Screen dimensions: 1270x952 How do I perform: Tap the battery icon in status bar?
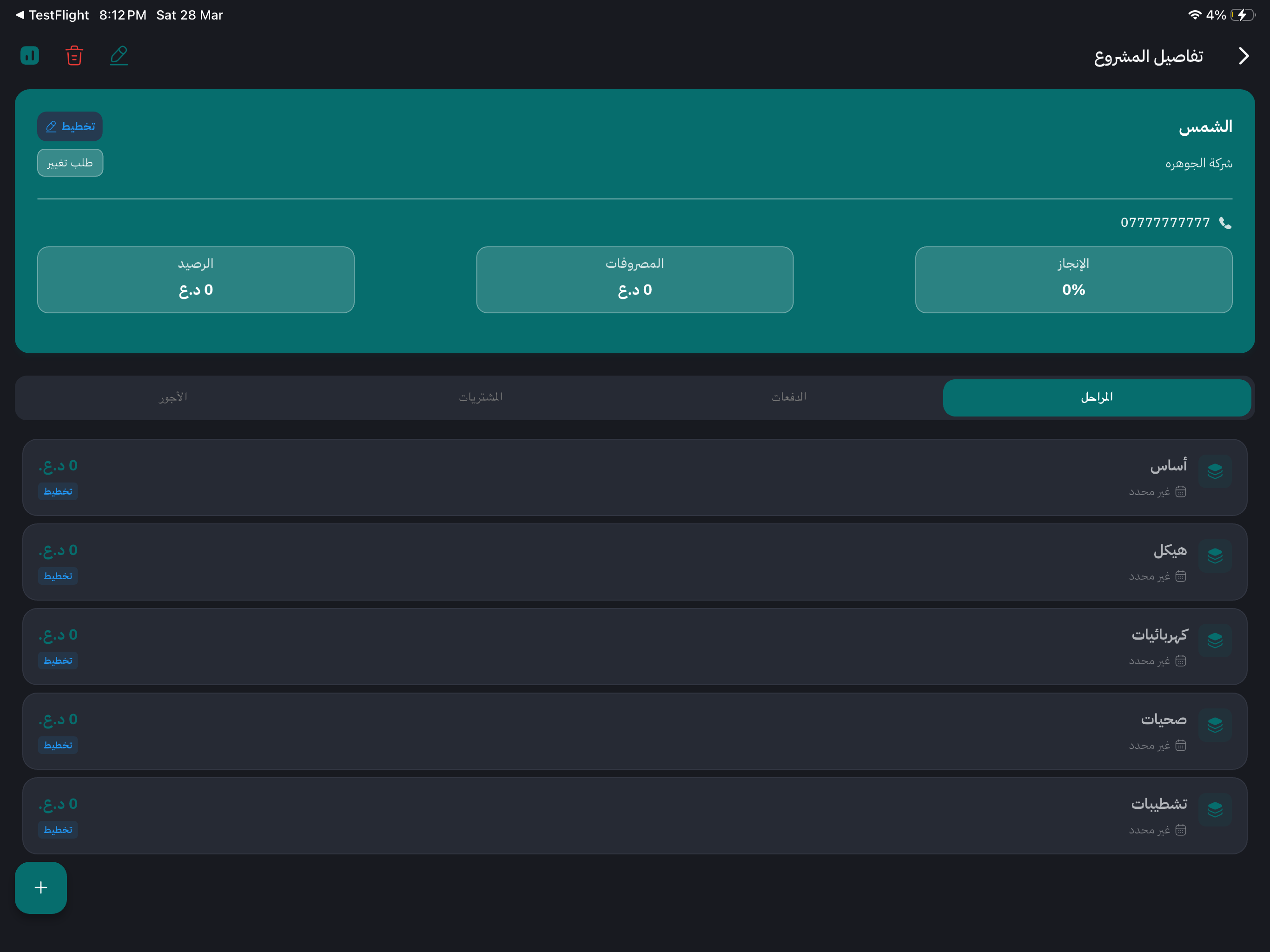[1243, 15]
